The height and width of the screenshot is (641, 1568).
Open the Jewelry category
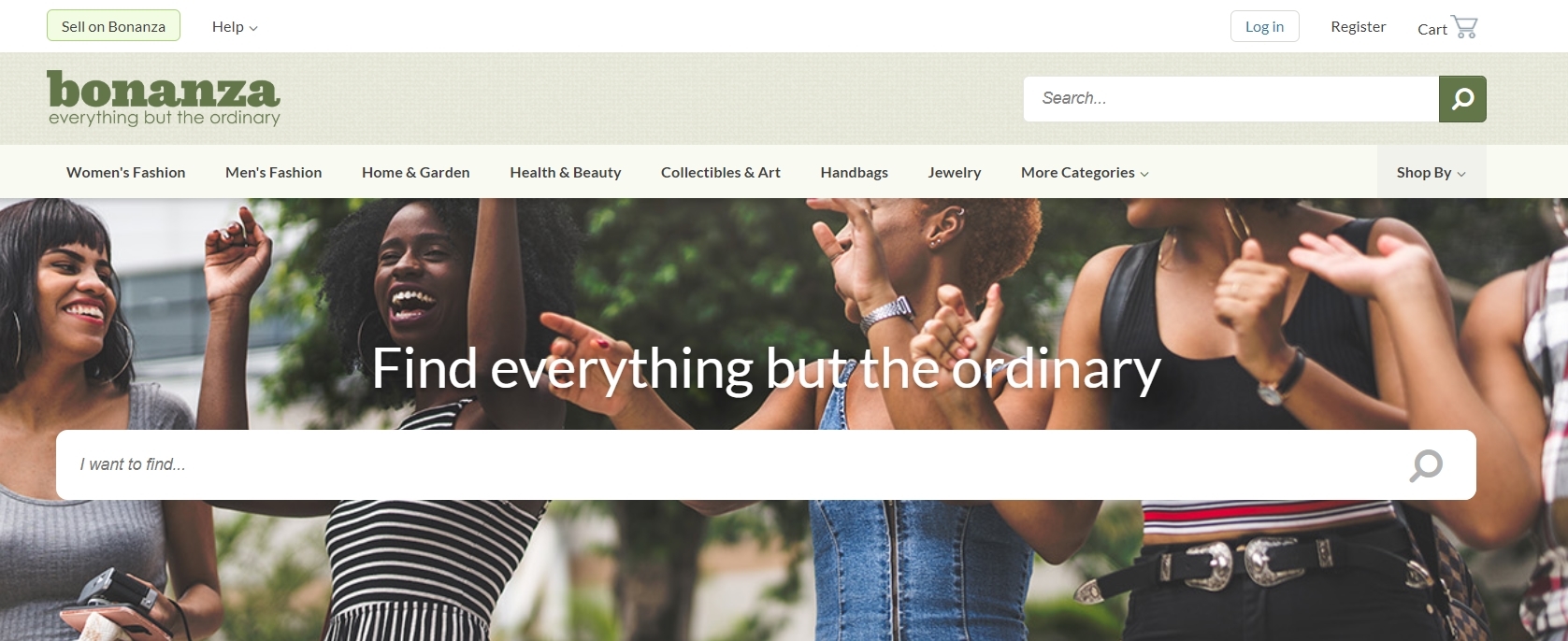pyautogui.click(x=955, y=173)
